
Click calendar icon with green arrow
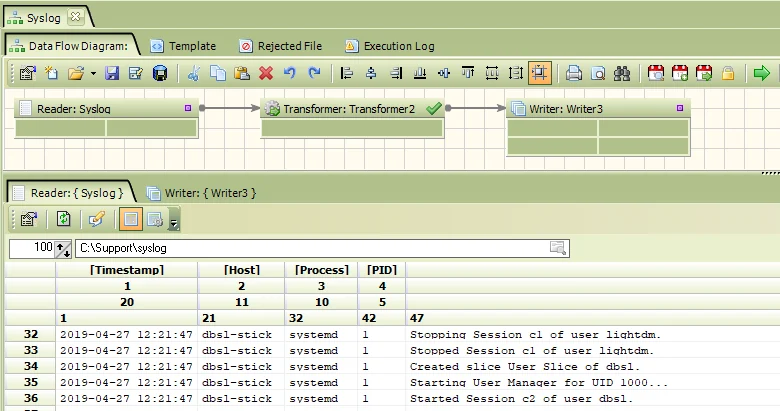point(704,74)
